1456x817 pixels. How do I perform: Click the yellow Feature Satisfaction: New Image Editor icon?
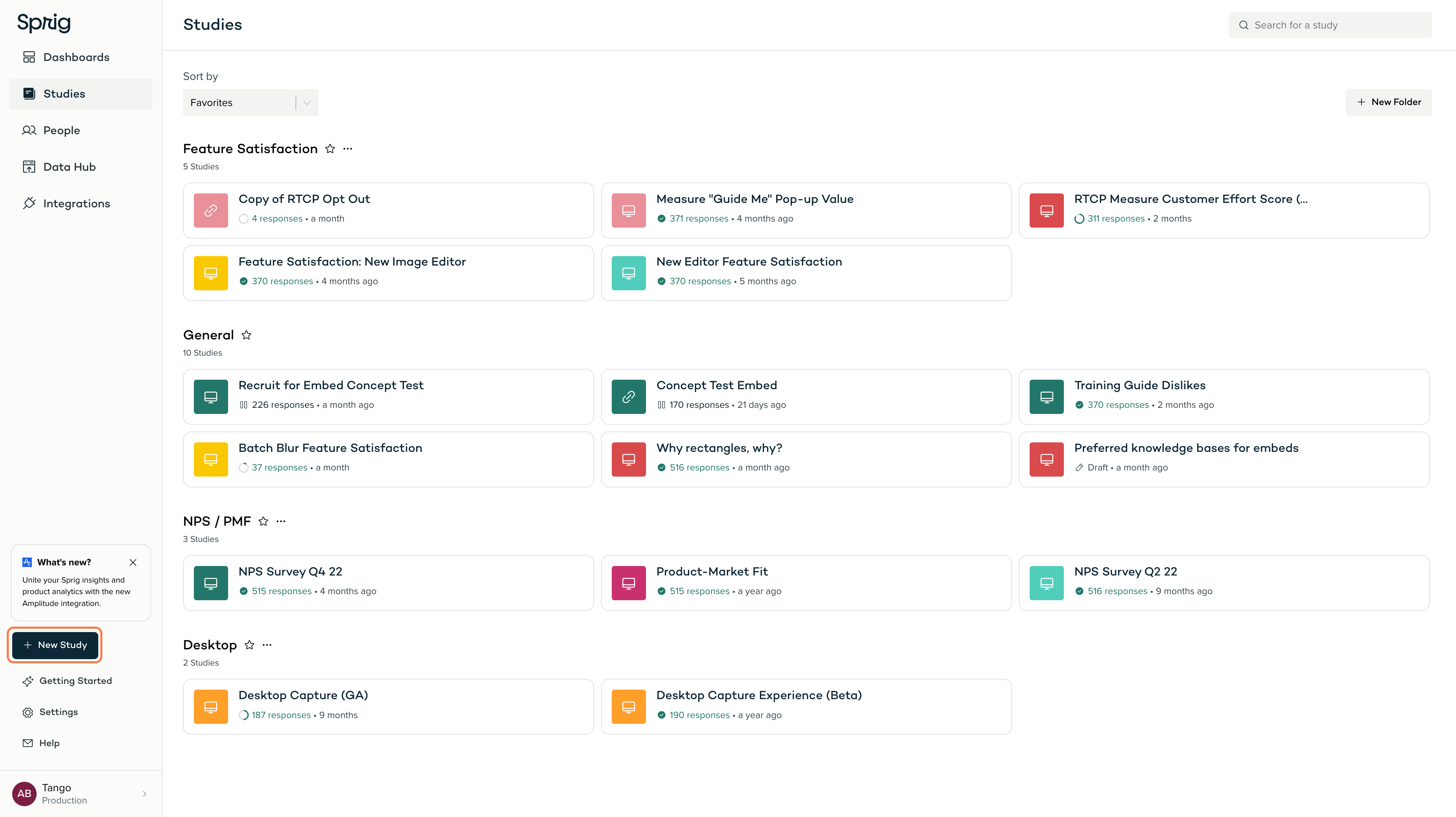(211, 273)
